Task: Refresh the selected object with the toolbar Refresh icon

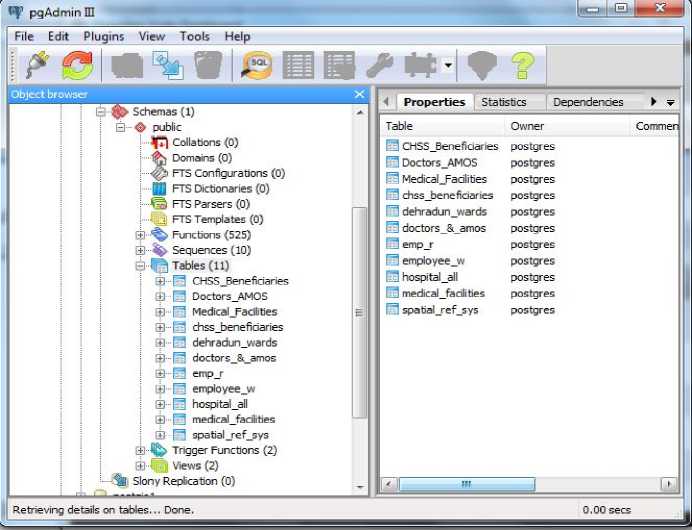Action: point(78,65)
